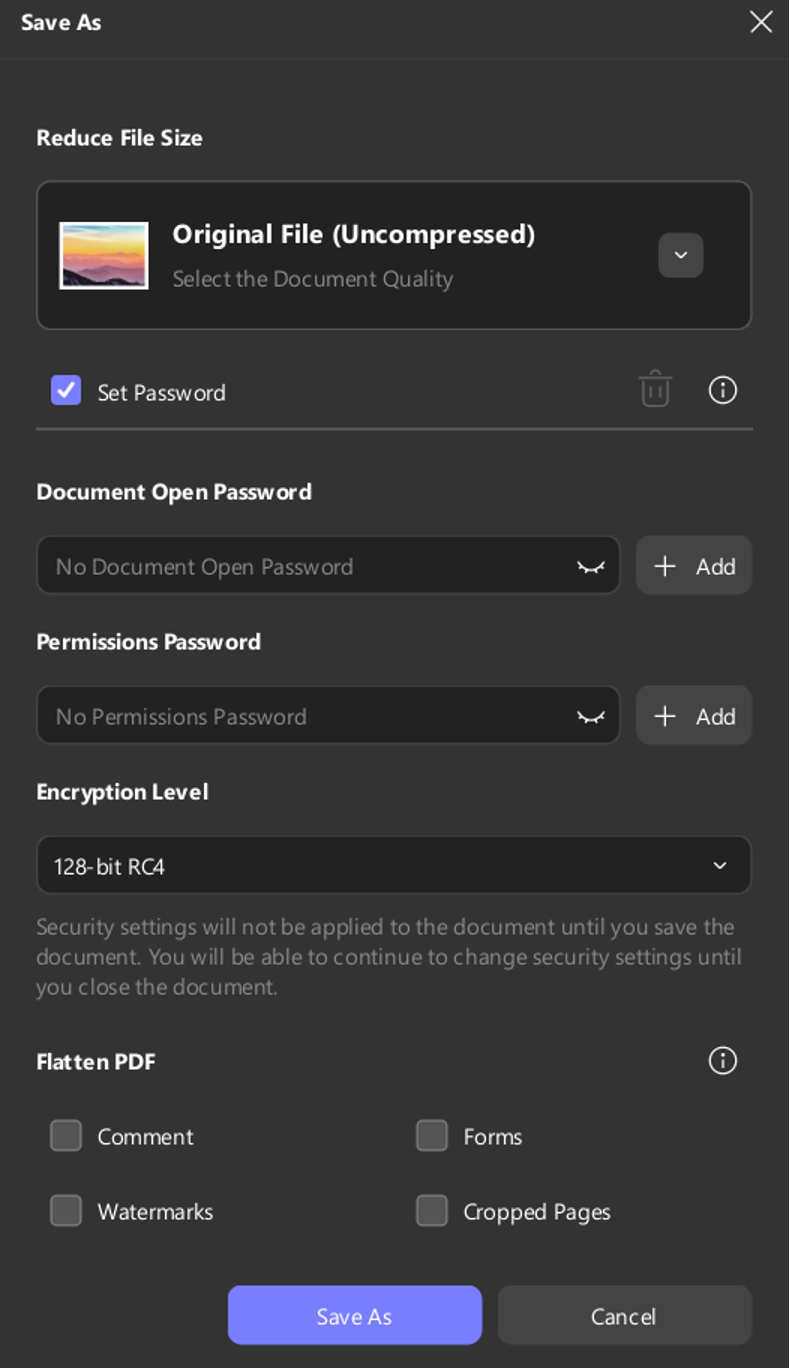Add a Document Open Password
Viewport: 790px width, 1368px height.
(x=694, y=566)
